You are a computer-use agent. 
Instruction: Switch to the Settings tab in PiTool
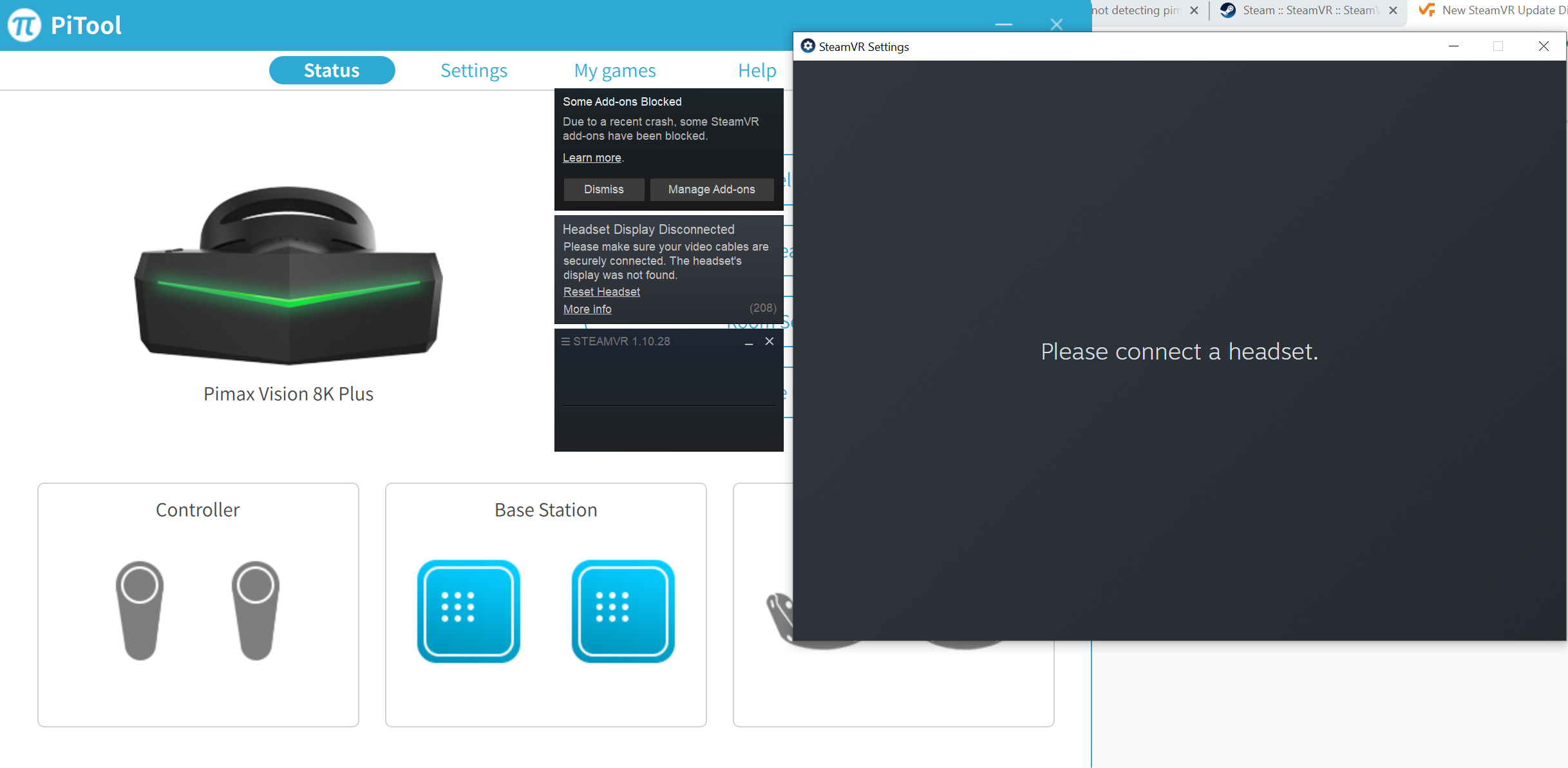click(474, 70)
